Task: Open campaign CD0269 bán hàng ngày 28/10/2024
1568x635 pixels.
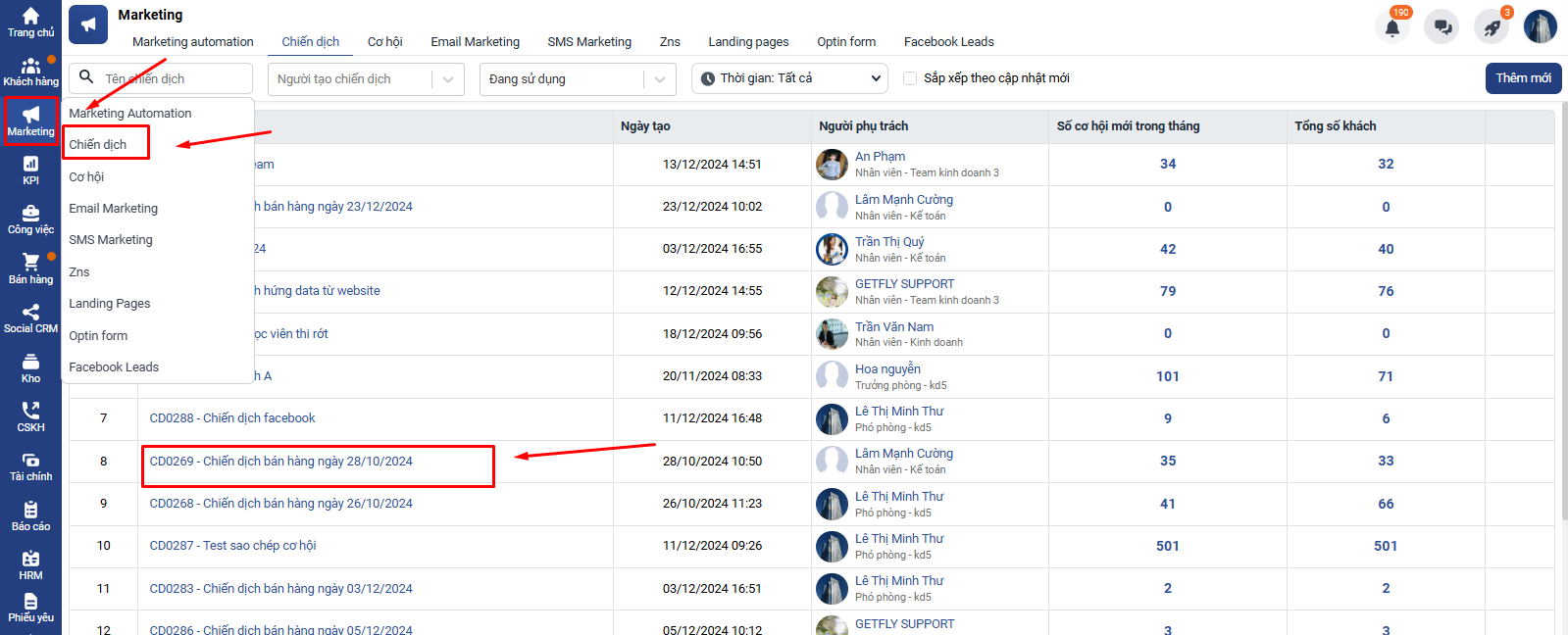Action: [280, 462]
